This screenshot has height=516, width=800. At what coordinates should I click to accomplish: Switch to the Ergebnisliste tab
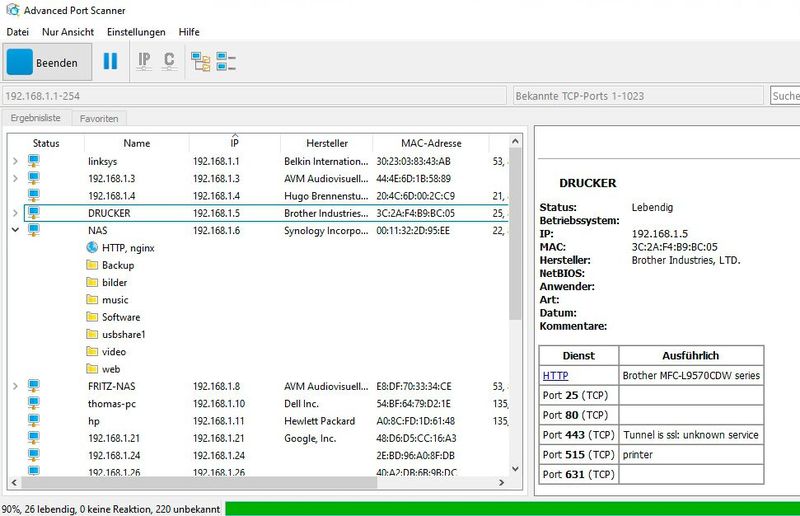[36, 118]
